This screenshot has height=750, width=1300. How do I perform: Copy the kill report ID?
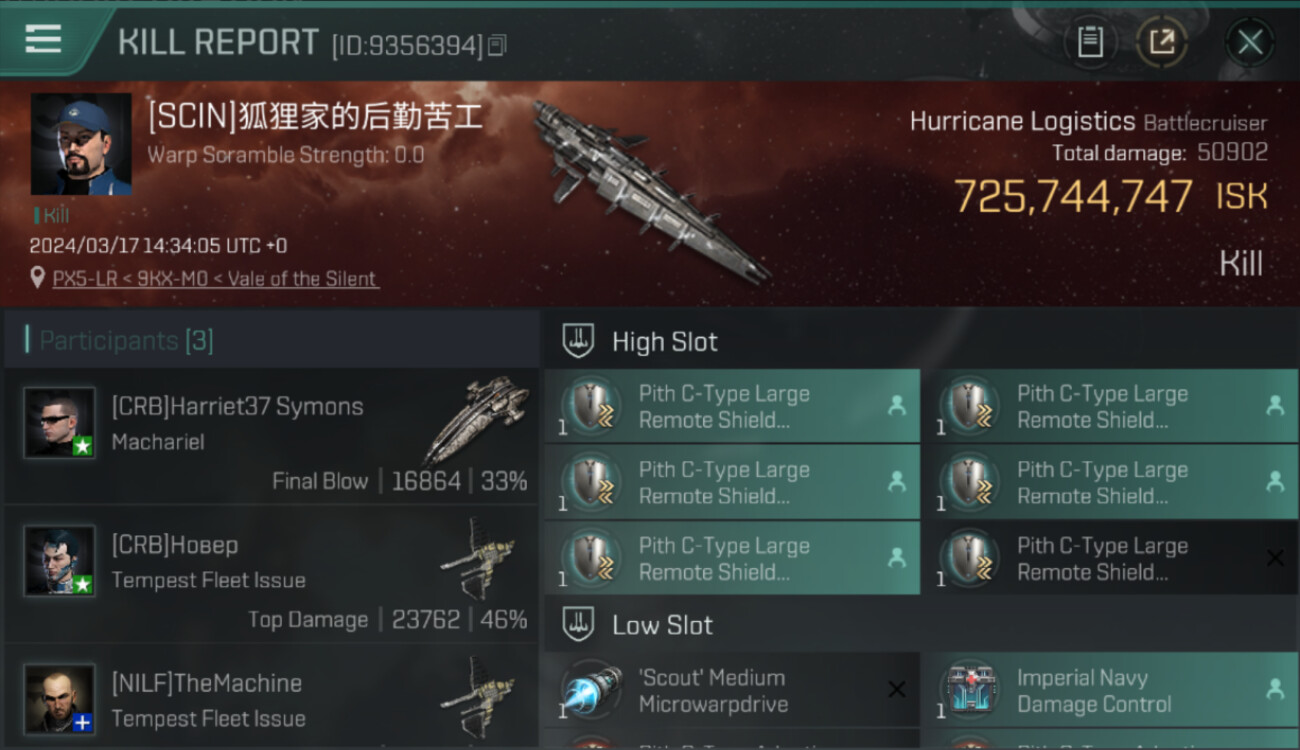pos(497,44)
